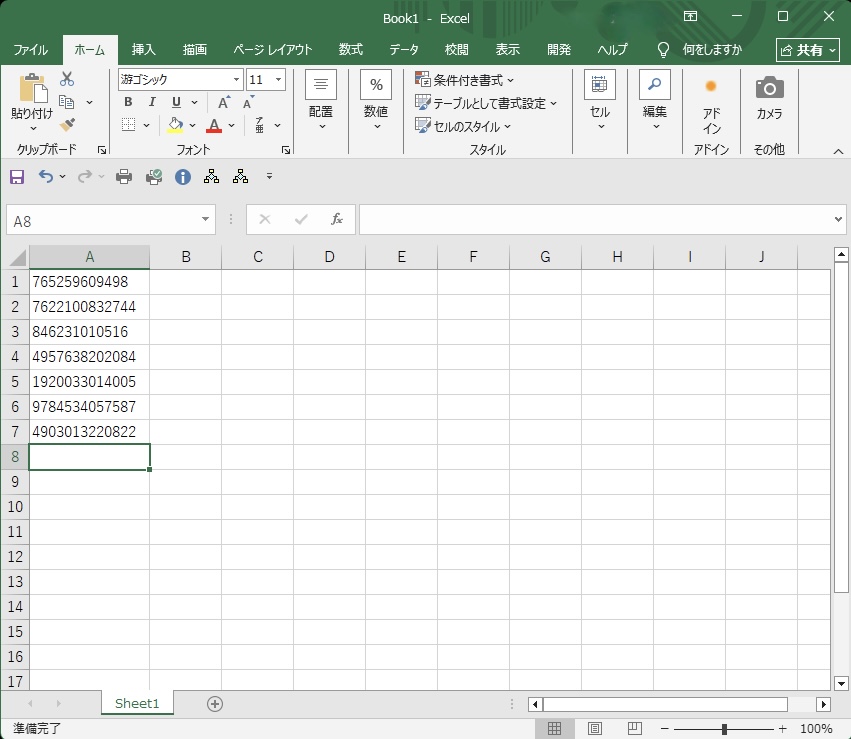The image size is (851, 739).
Task: Open the Camera tool in the ribbon
Action: tap(769, 98)
